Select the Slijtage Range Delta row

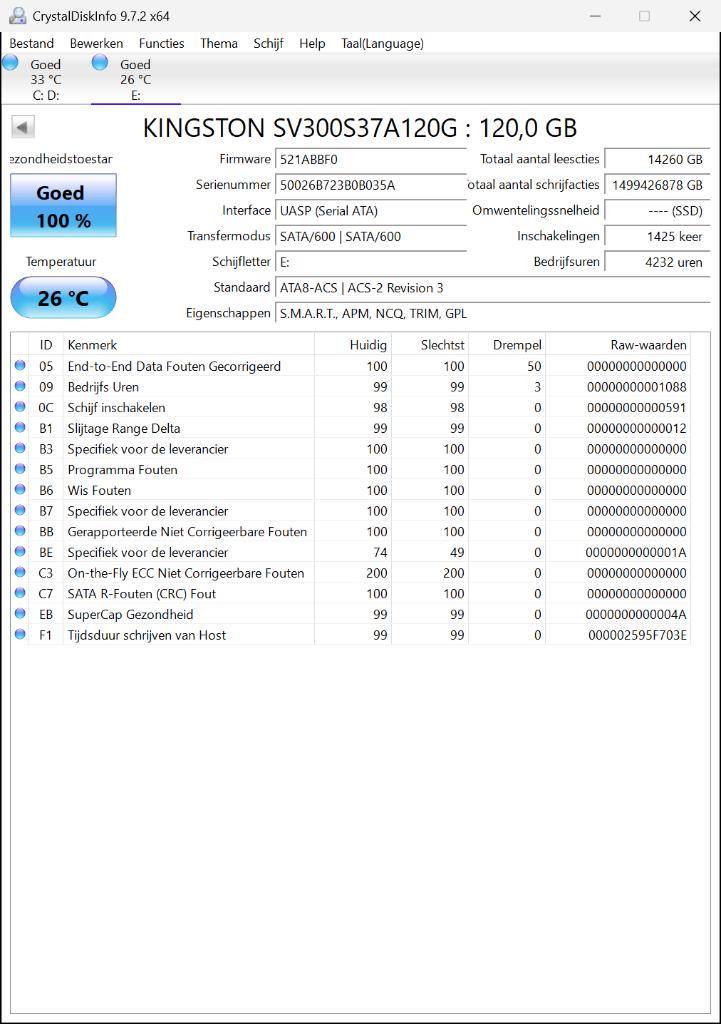351,428
